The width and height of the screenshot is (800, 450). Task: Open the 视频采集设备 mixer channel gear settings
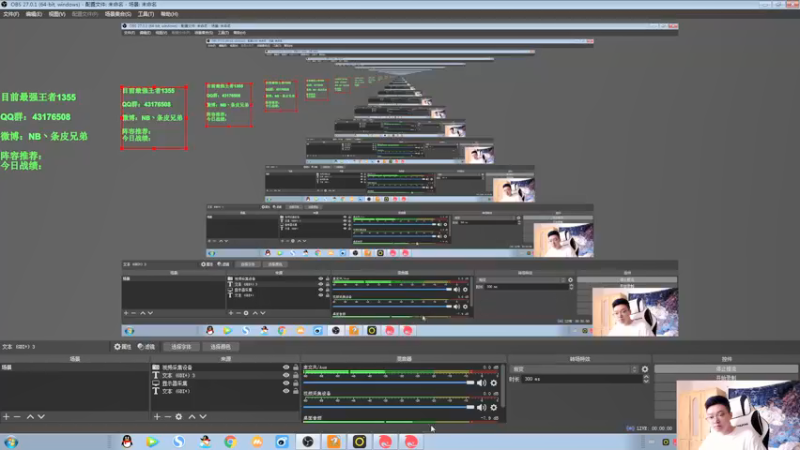click(493, 407)
